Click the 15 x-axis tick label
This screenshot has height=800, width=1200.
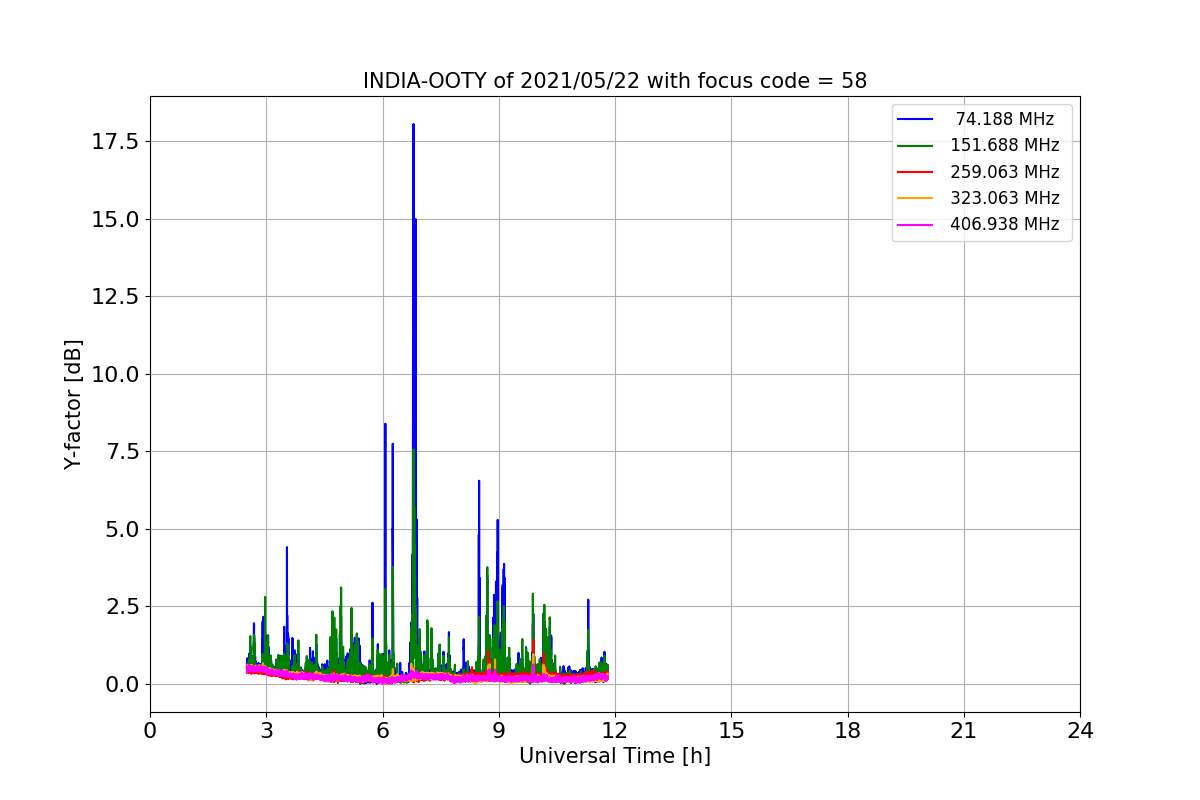tap(731, 731)
